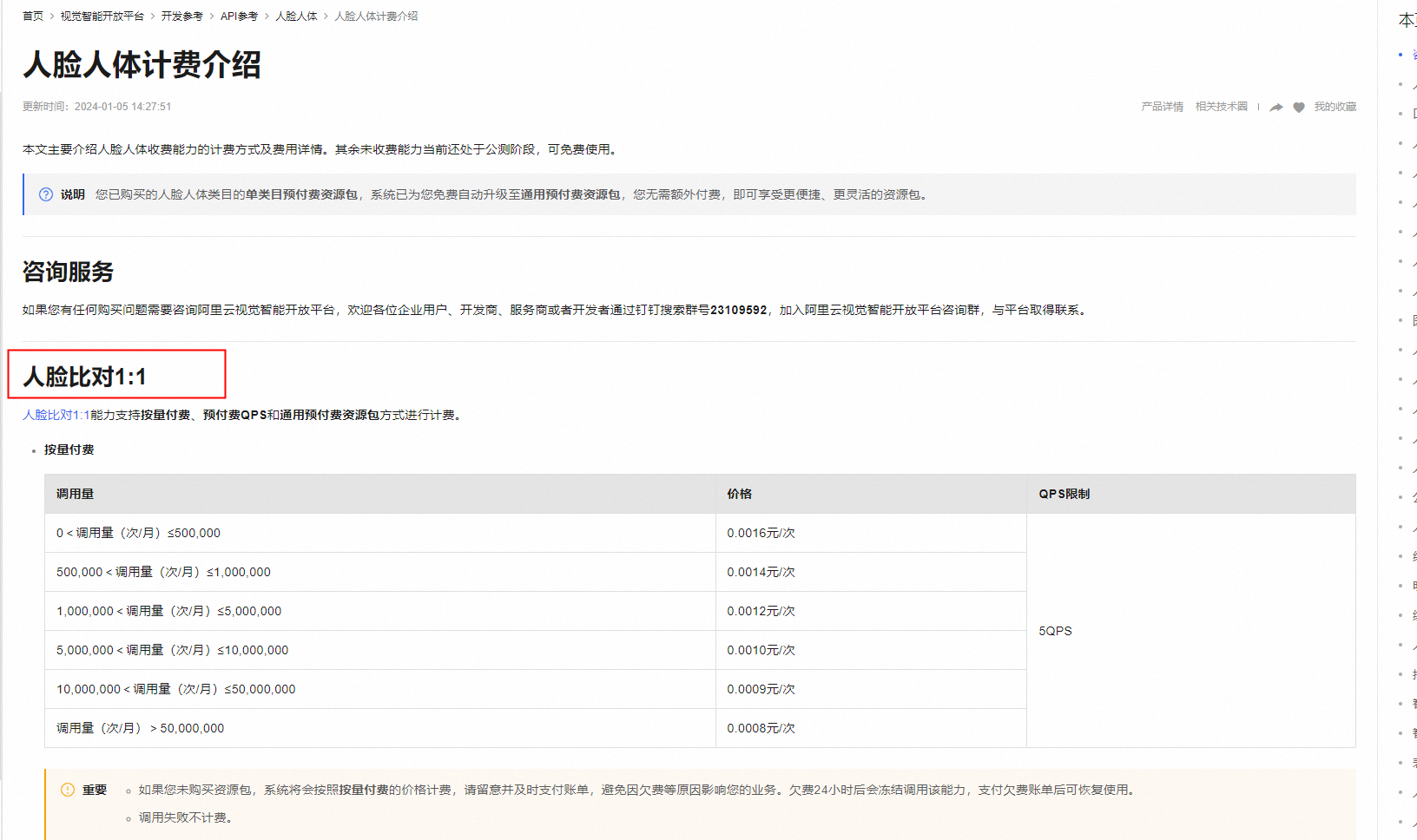
Task: Click the 按量付费 bullet item
Action: 69,450
